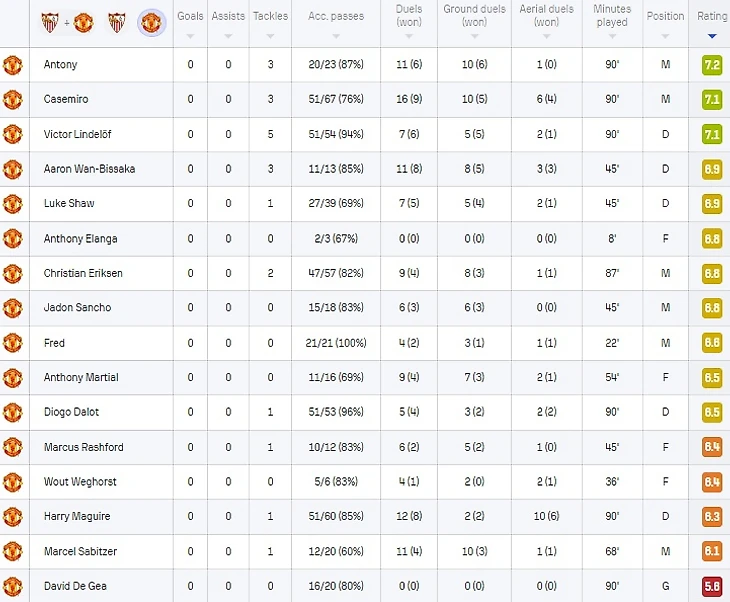Click Diogo Dalot's team crest icon
Screen dimensions: 730x602
tap(13, 412)
